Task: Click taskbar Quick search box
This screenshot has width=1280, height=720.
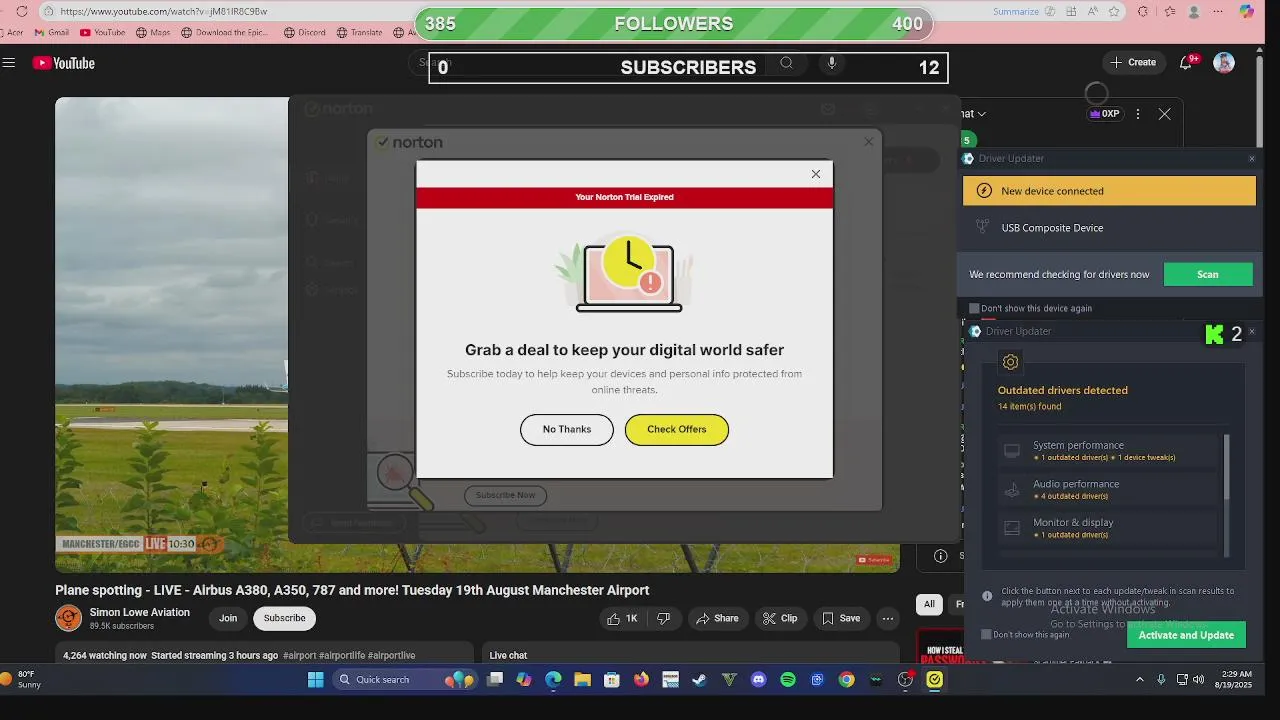Action: tap(406, 680)
